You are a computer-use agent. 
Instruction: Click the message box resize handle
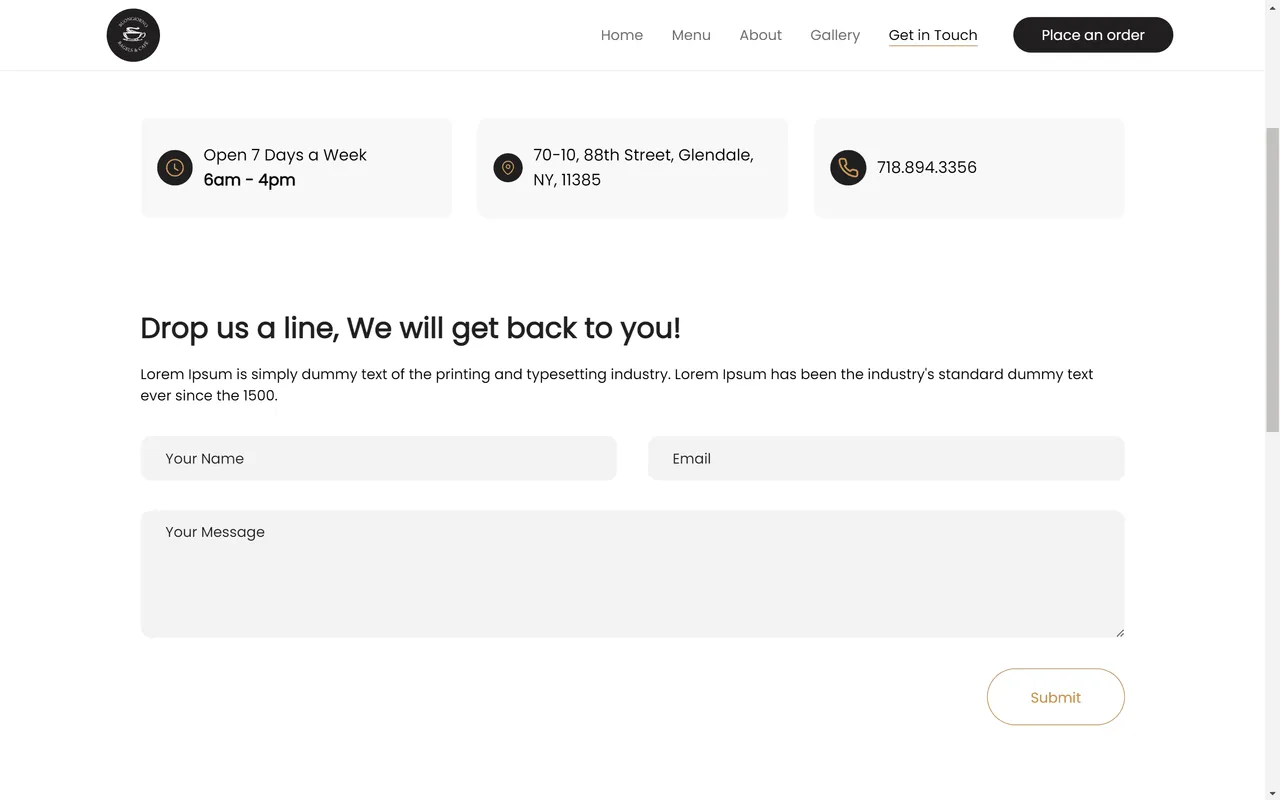[x=1119, y=632]
